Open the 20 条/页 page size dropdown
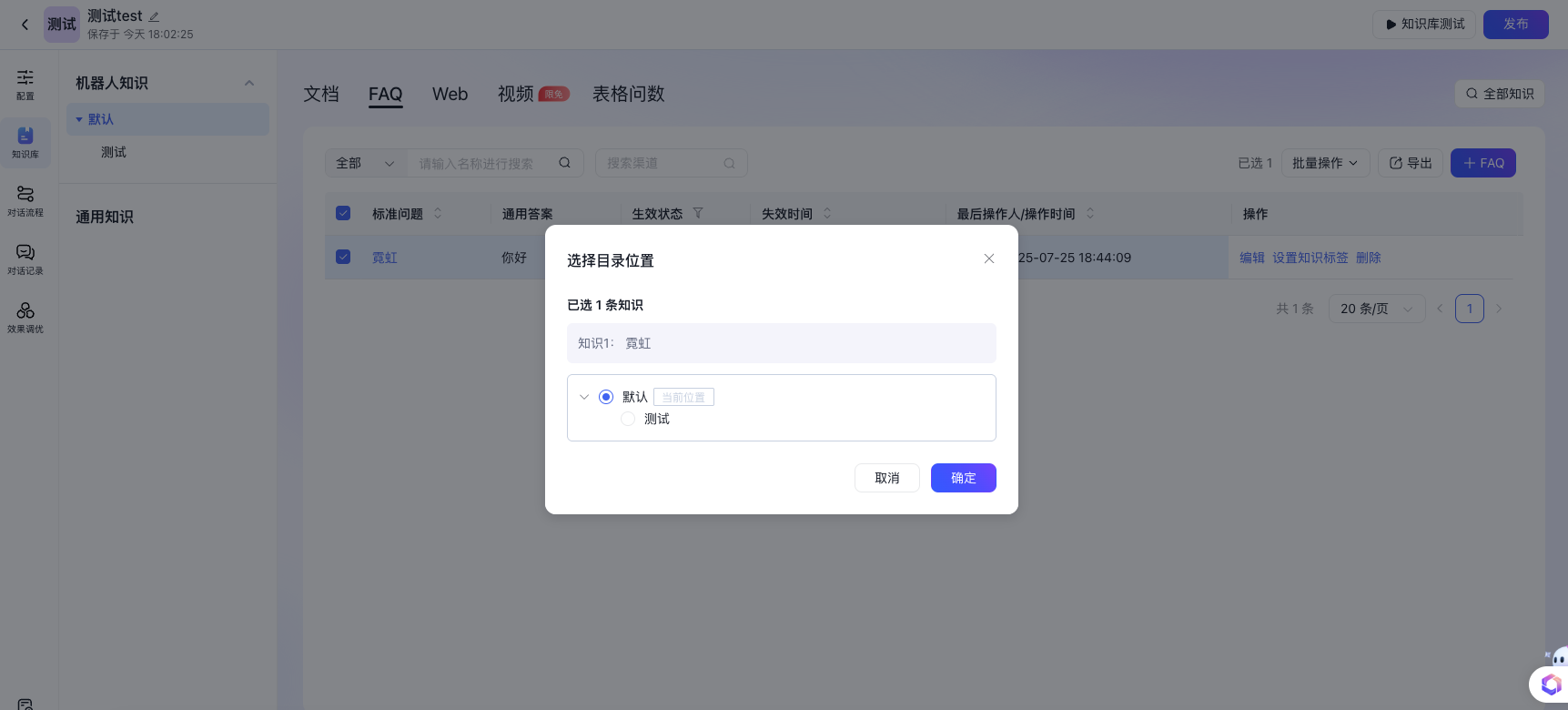Image resolution: width=1568 pixels, height=710 pixels. (1376, 309)
